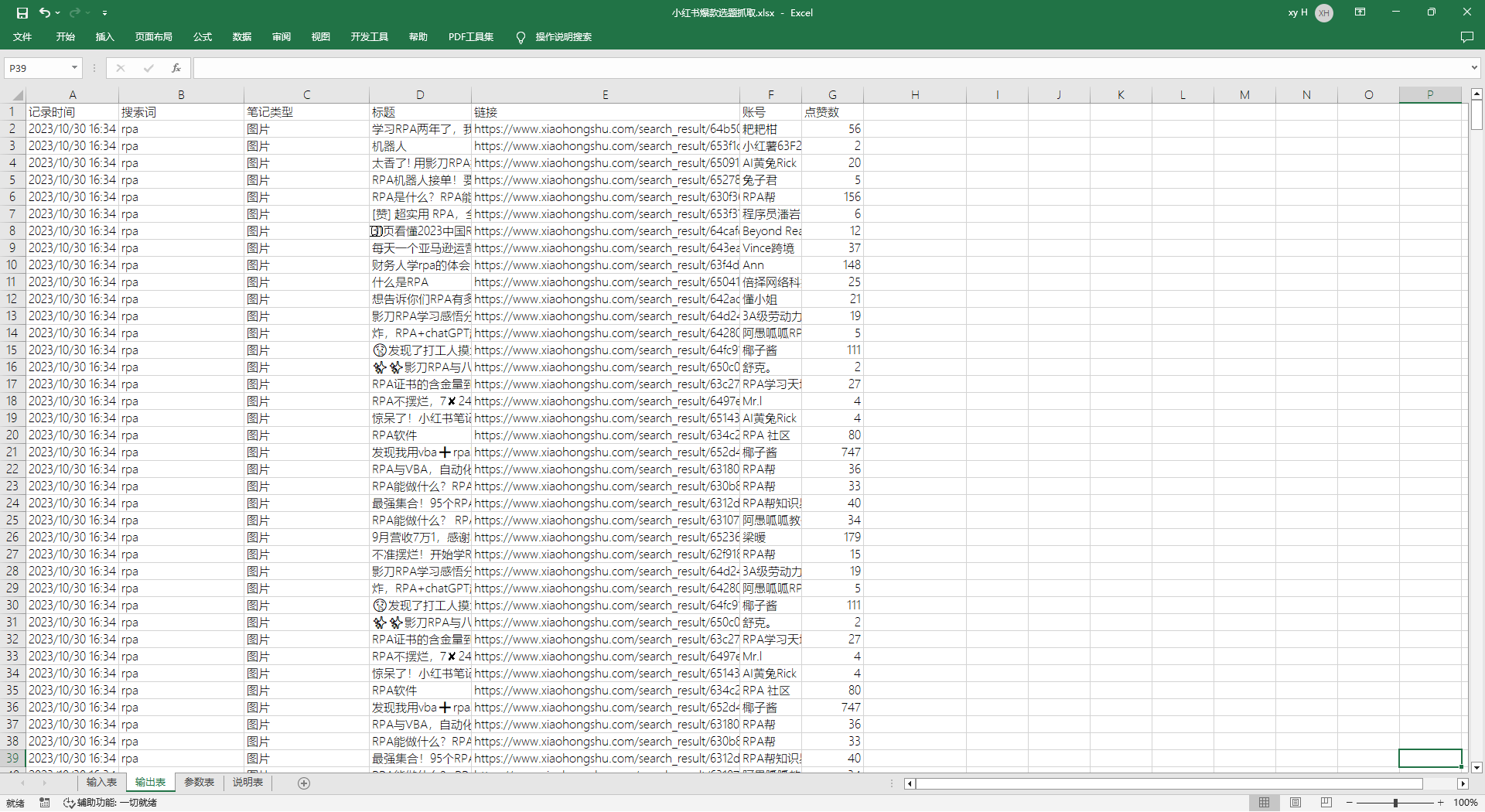Open Ribbon Display Options
This screenshot has height=812, width=1485.
[x=1360, y=12]
